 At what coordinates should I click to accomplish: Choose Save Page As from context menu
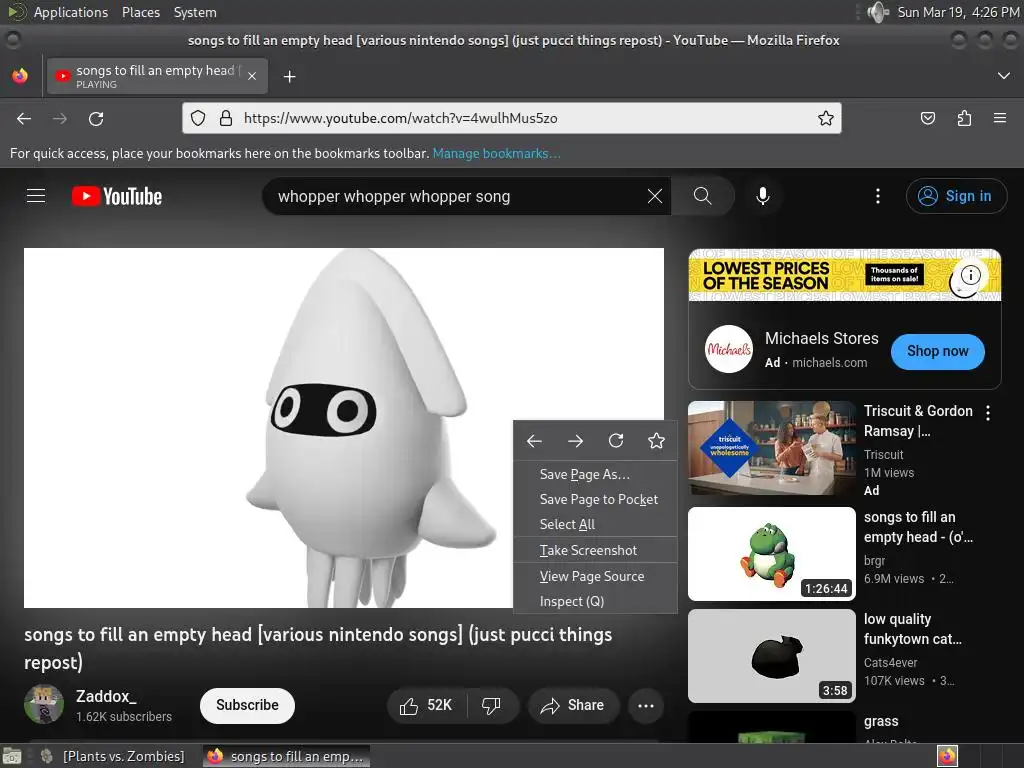click(x=595, y=475)
